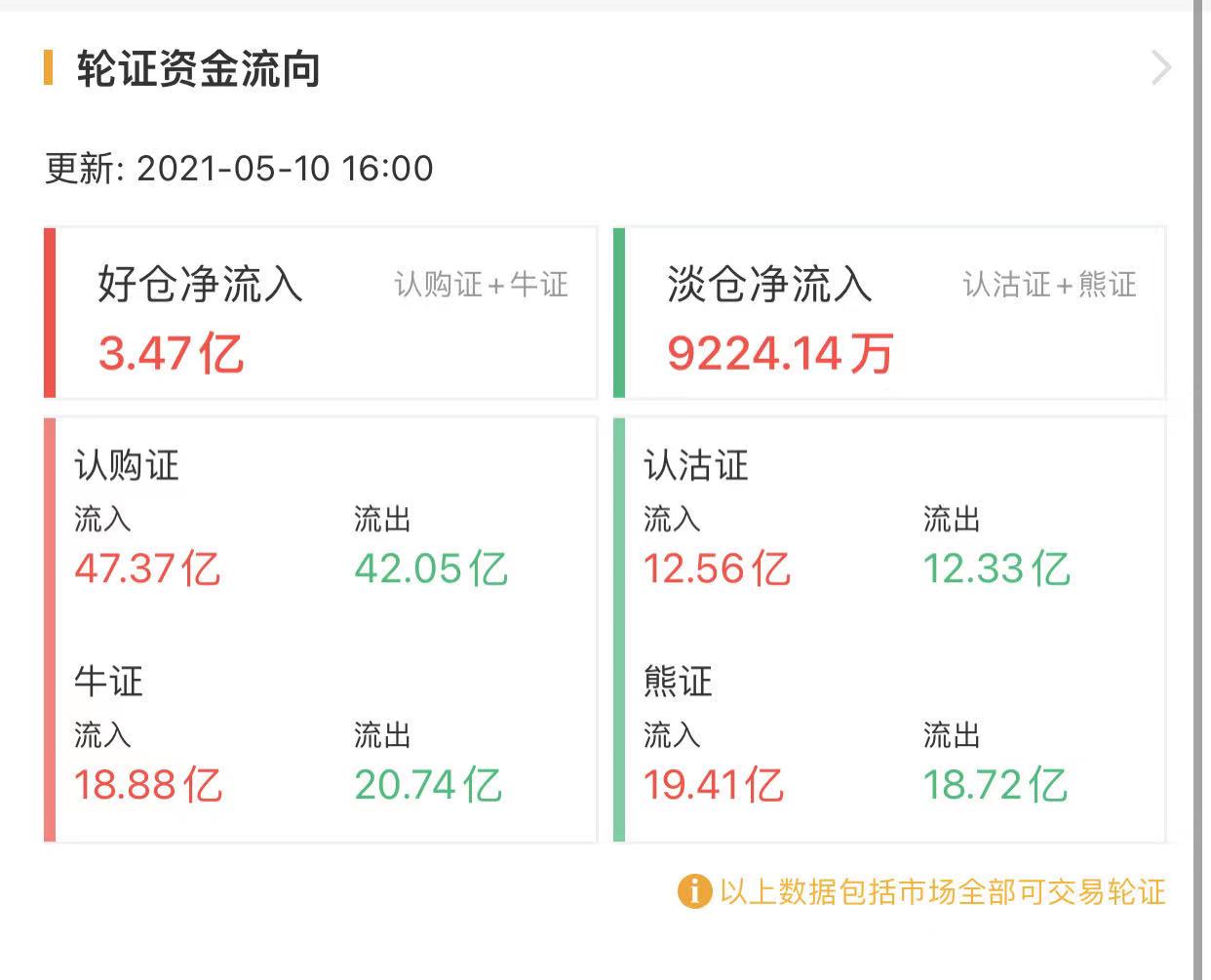
Task: Tap the 以上数据包括市场全部可交易轮证 notice text
Action: 942,891
